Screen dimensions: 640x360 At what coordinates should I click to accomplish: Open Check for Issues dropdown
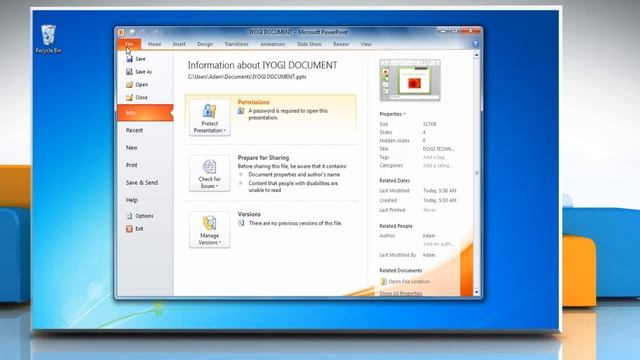tap(209, 173)
